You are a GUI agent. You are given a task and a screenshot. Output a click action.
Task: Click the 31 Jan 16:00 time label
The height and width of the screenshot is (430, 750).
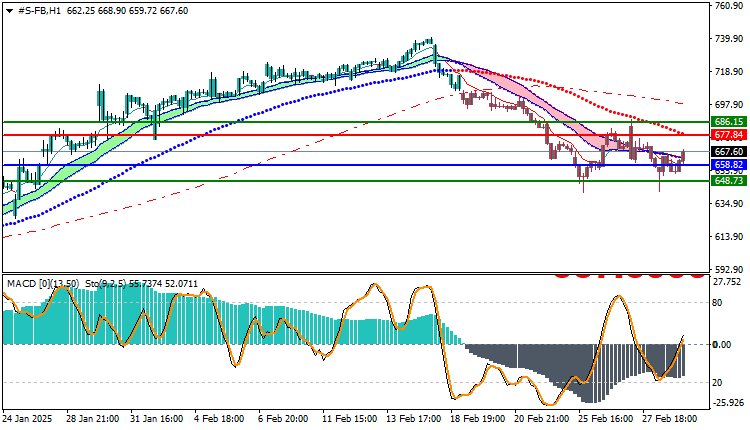(x=157, y=419)
